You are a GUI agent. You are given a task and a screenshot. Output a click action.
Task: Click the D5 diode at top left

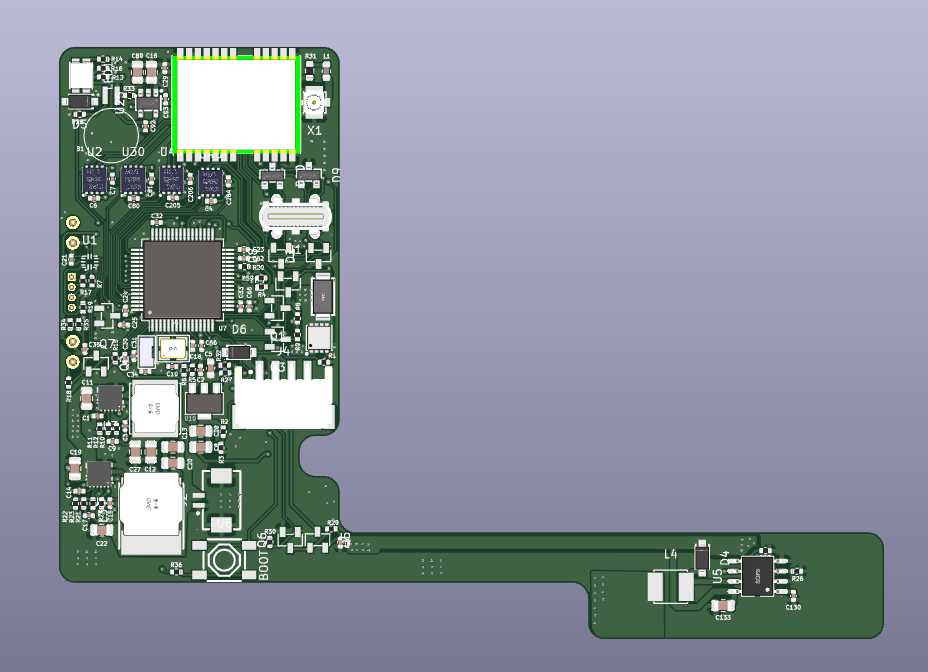(79, 102)
